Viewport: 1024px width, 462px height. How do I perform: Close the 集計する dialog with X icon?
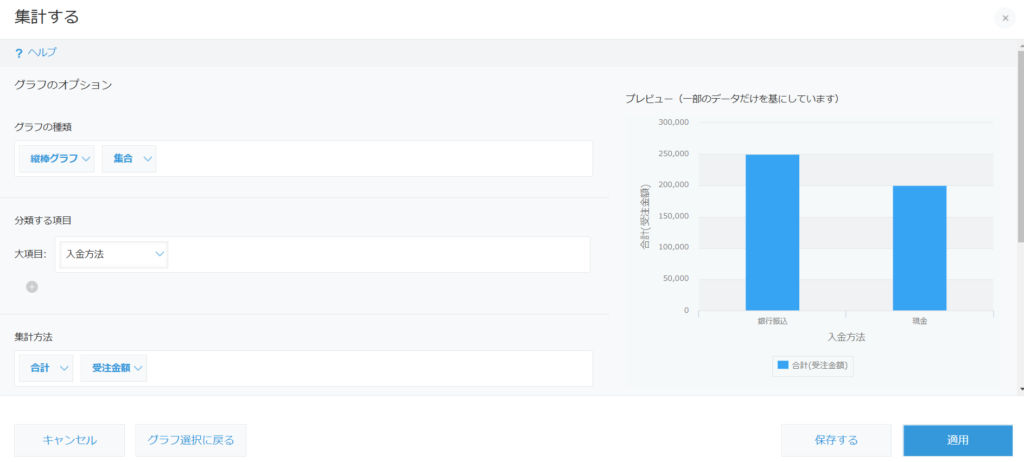[x=1005, y=18]
